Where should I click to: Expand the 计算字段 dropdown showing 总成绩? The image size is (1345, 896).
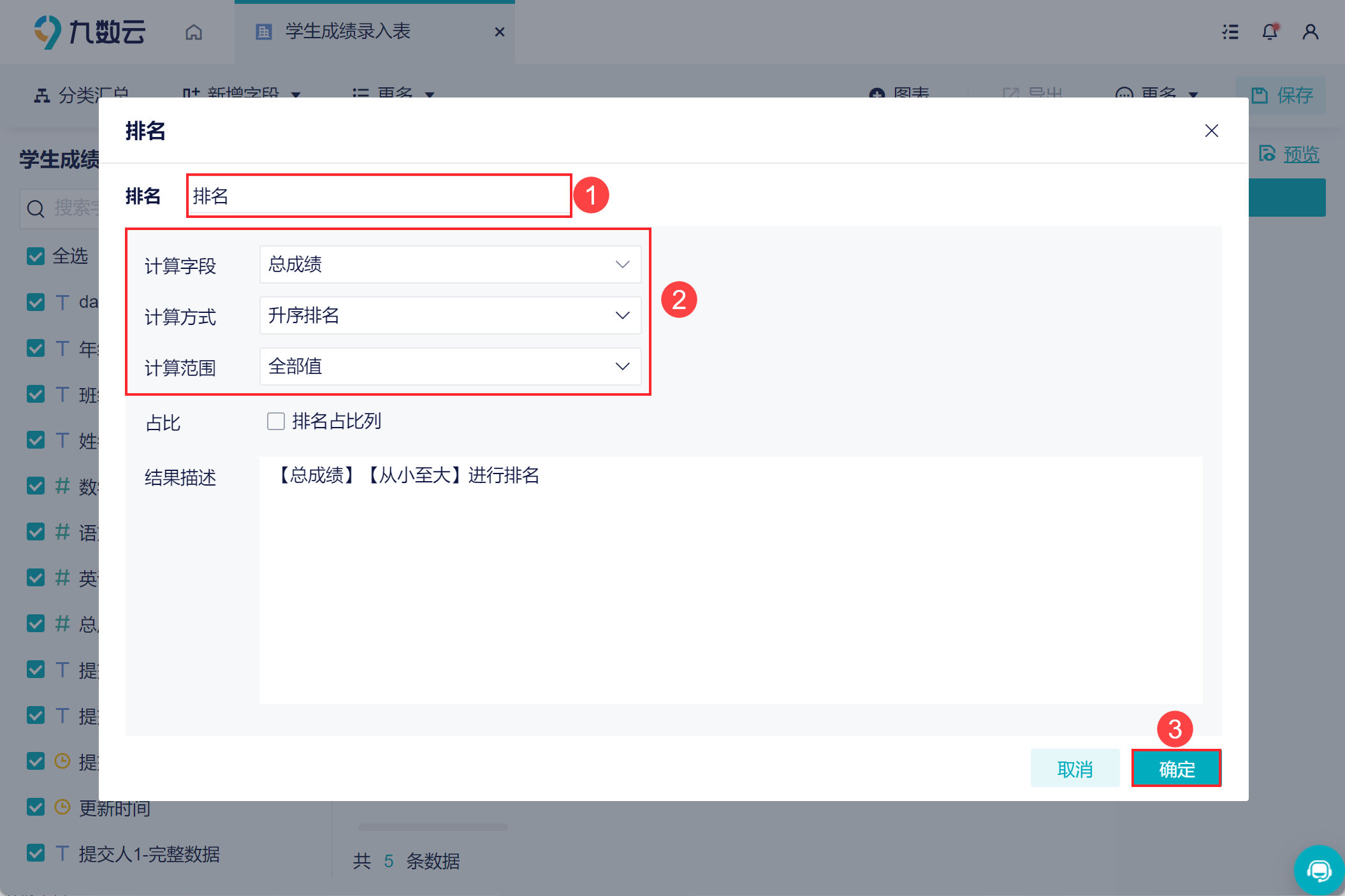tap(450, 264)
